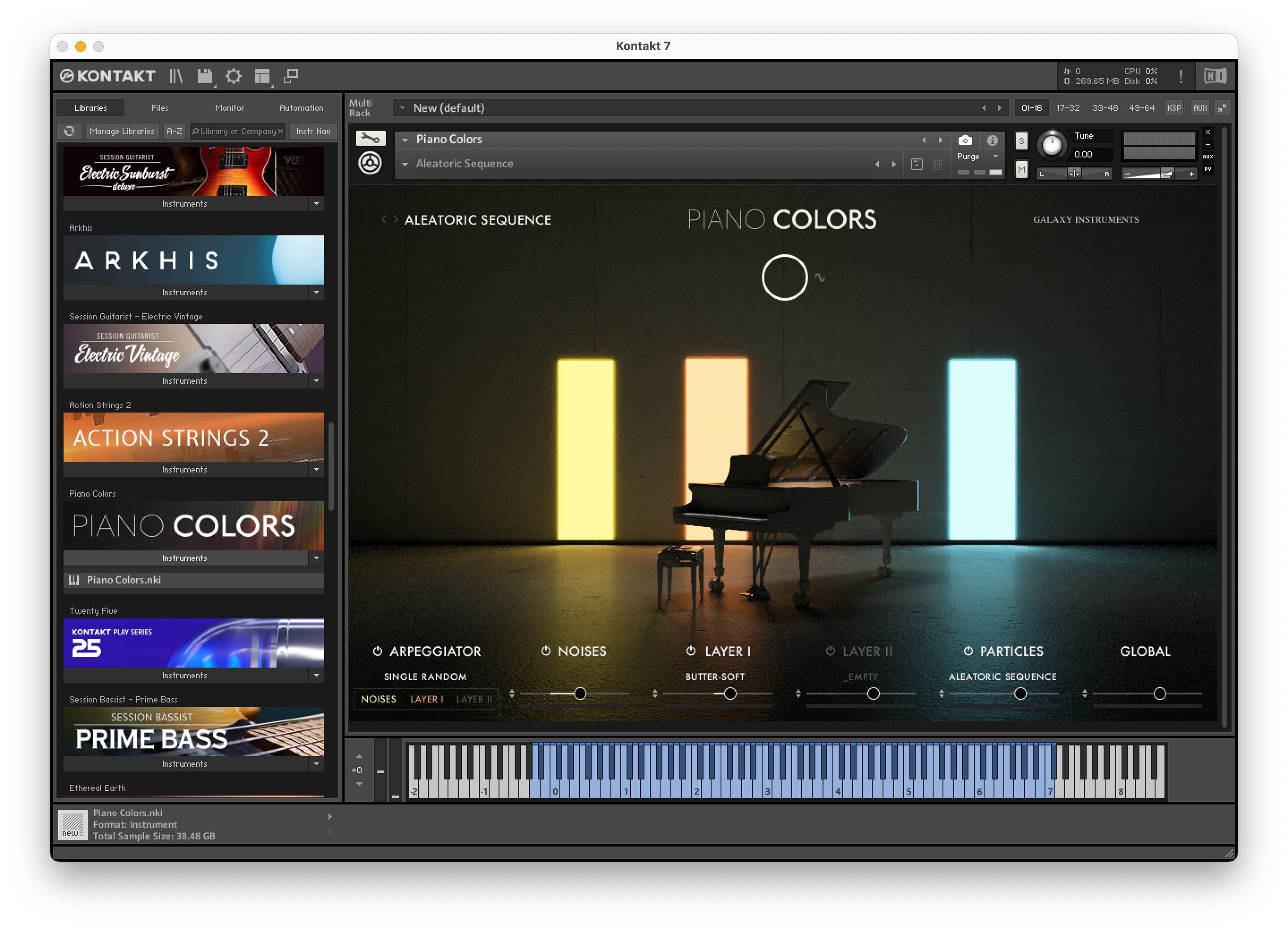Collapse Piano Colors Instruments dropdown arrow
The image size is (1288, 928).
(x=316, y=558)
